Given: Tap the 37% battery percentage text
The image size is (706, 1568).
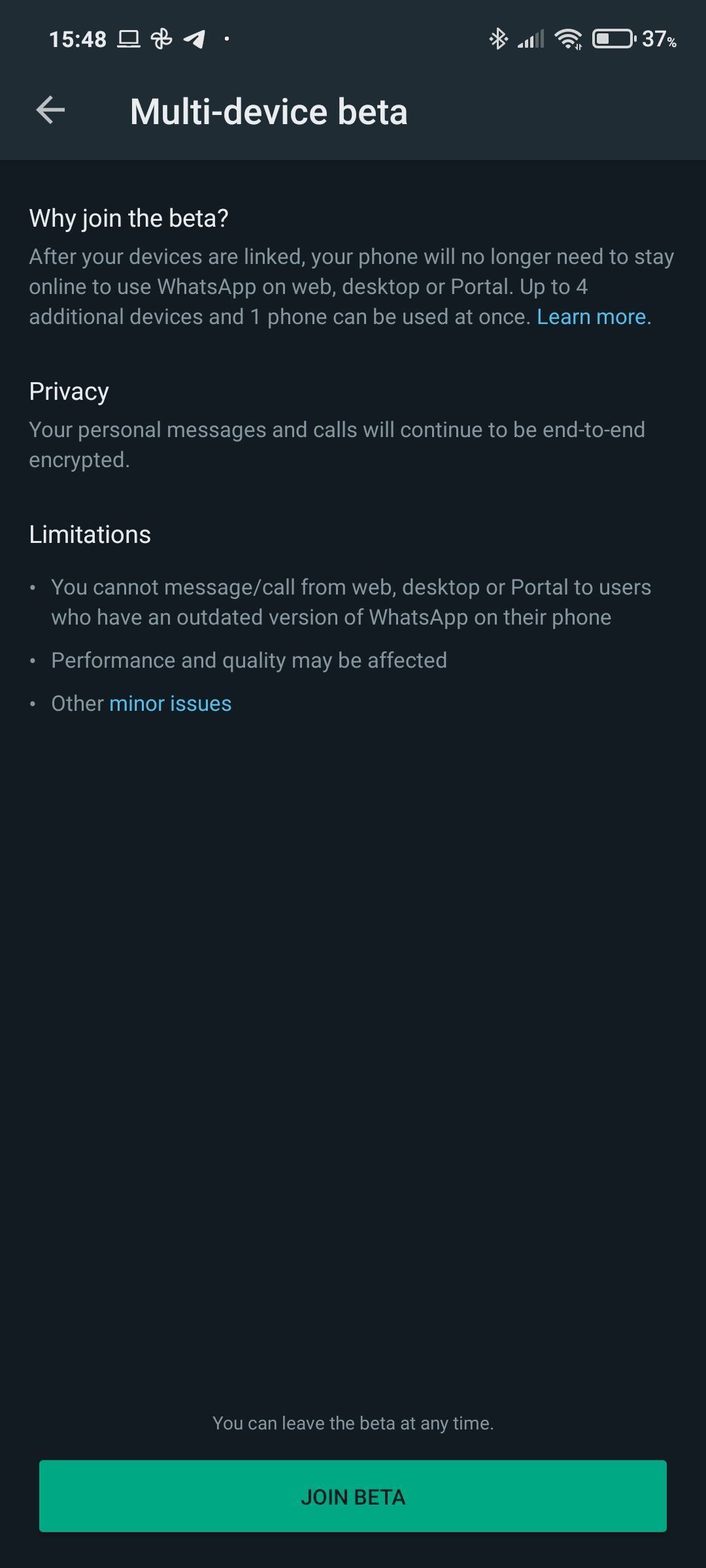Looking at the screenshot, I should pos(659,40).
